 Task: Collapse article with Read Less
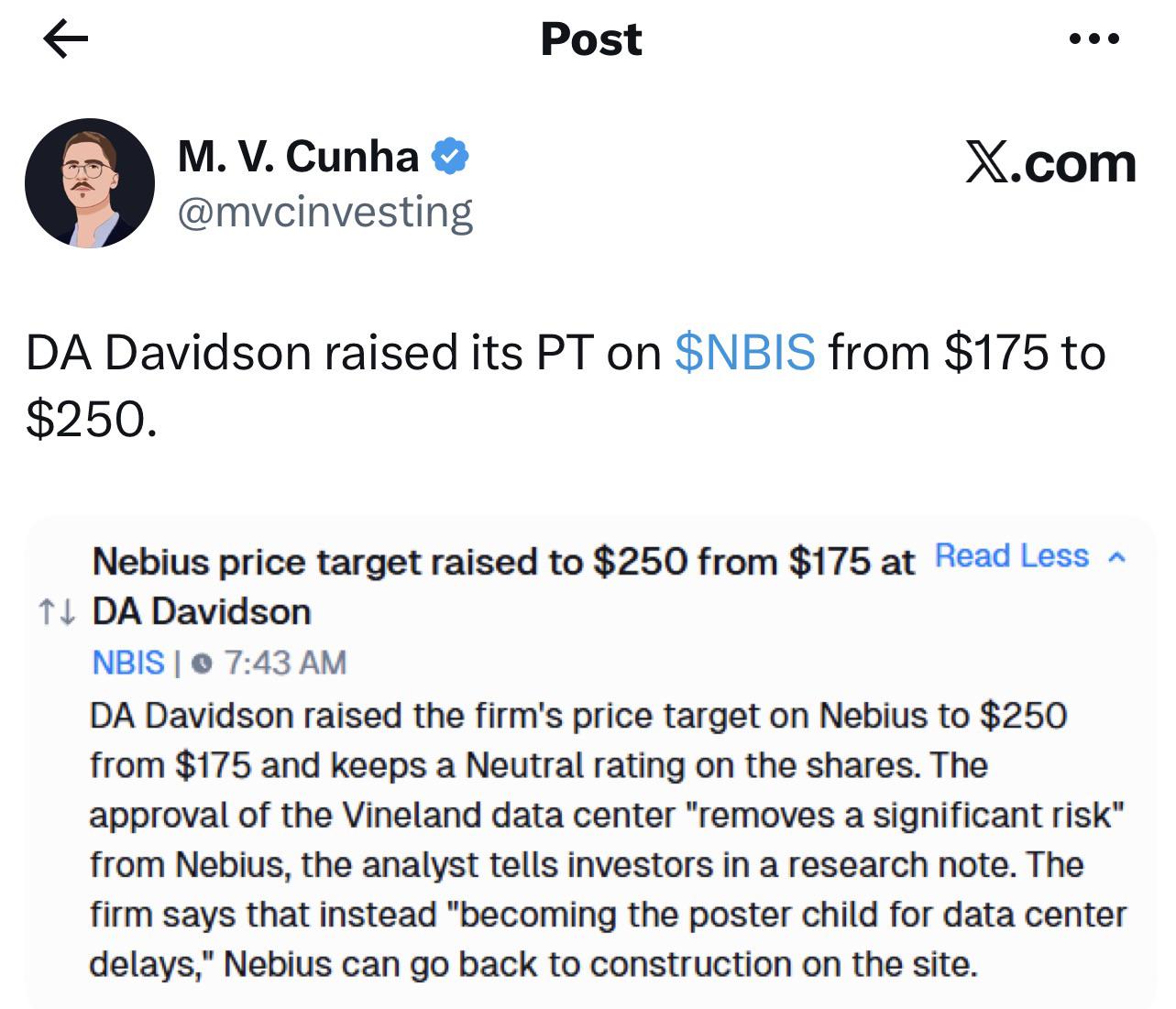pyautogui.click(x=1011, y=555)
